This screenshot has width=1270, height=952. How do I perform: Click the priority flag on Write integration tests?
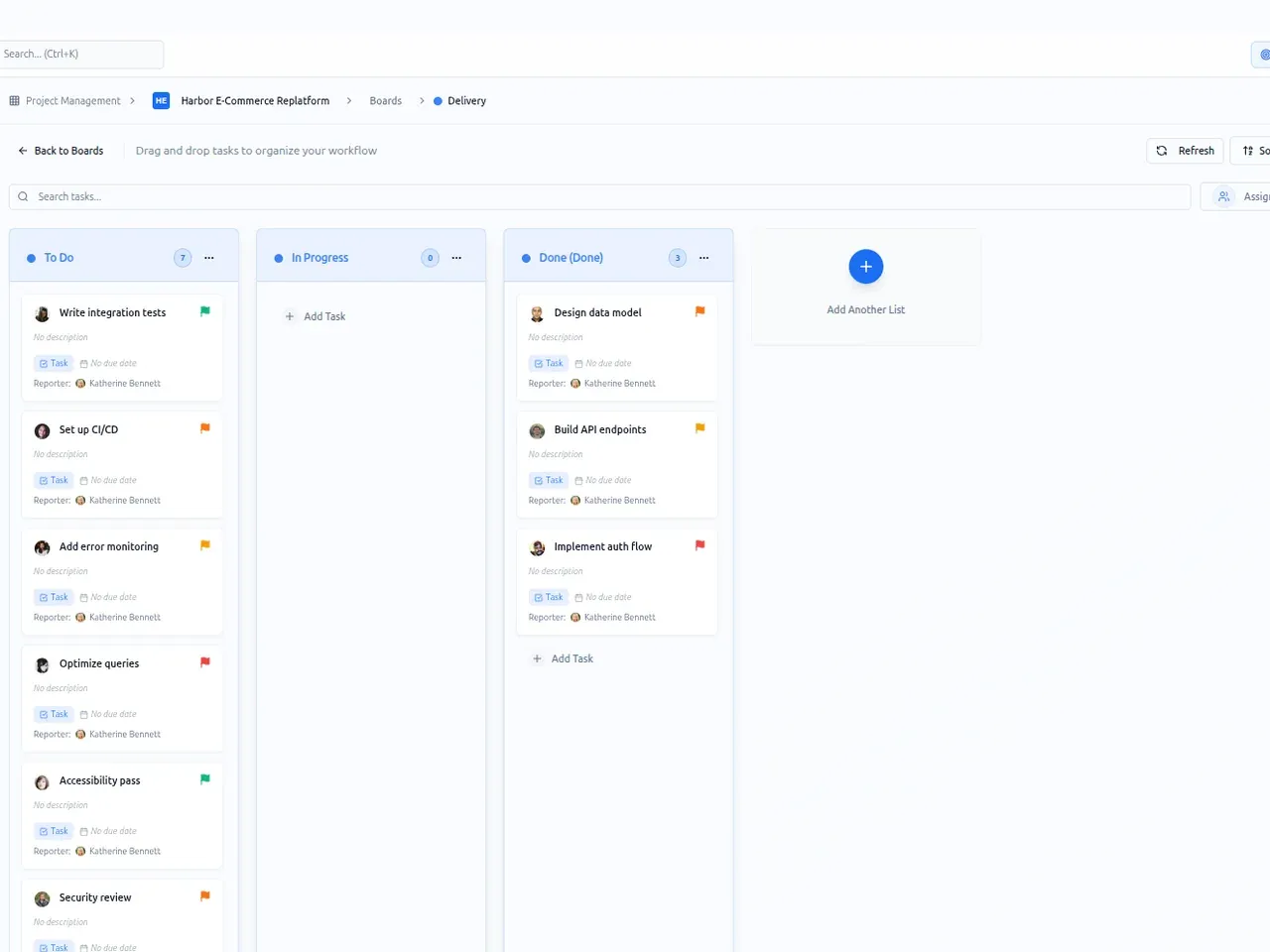[205, 311]
